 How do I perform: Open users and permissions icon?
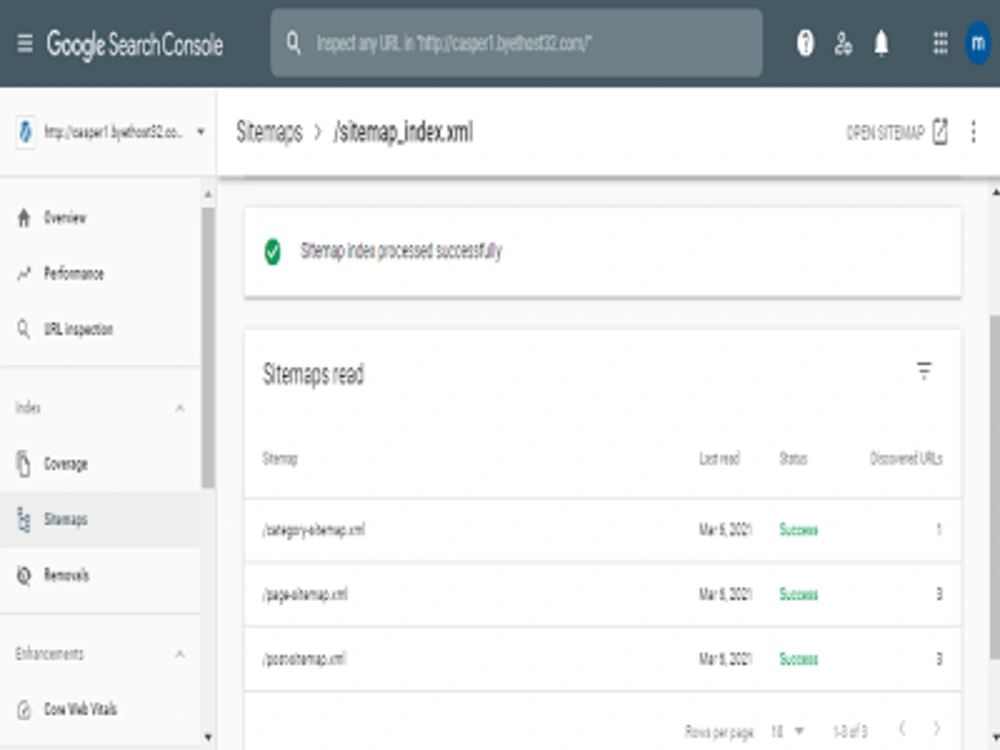click(x=843, y=43)
